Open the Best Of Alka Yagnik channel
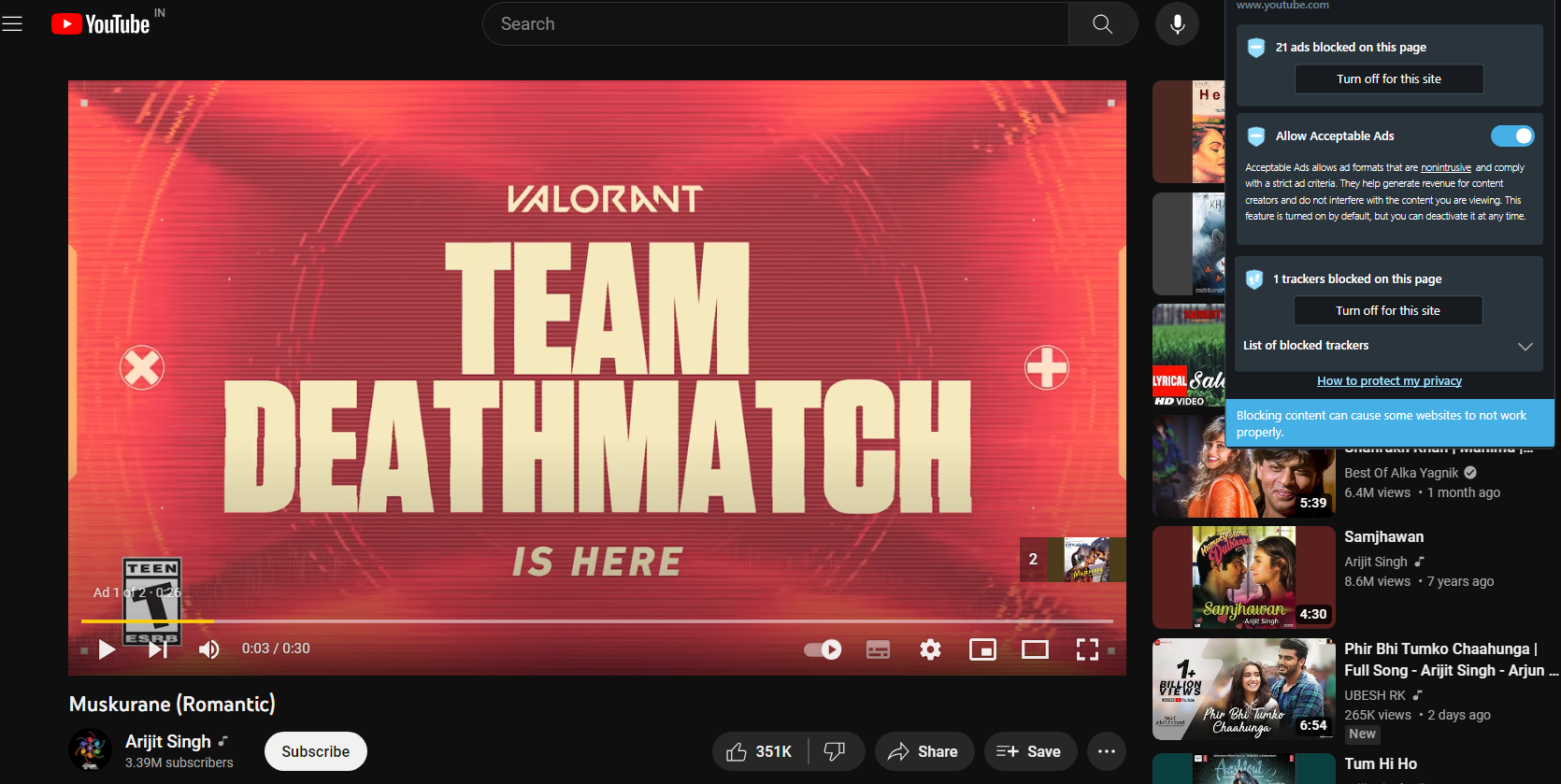1561x784 pixels. 1401,473
